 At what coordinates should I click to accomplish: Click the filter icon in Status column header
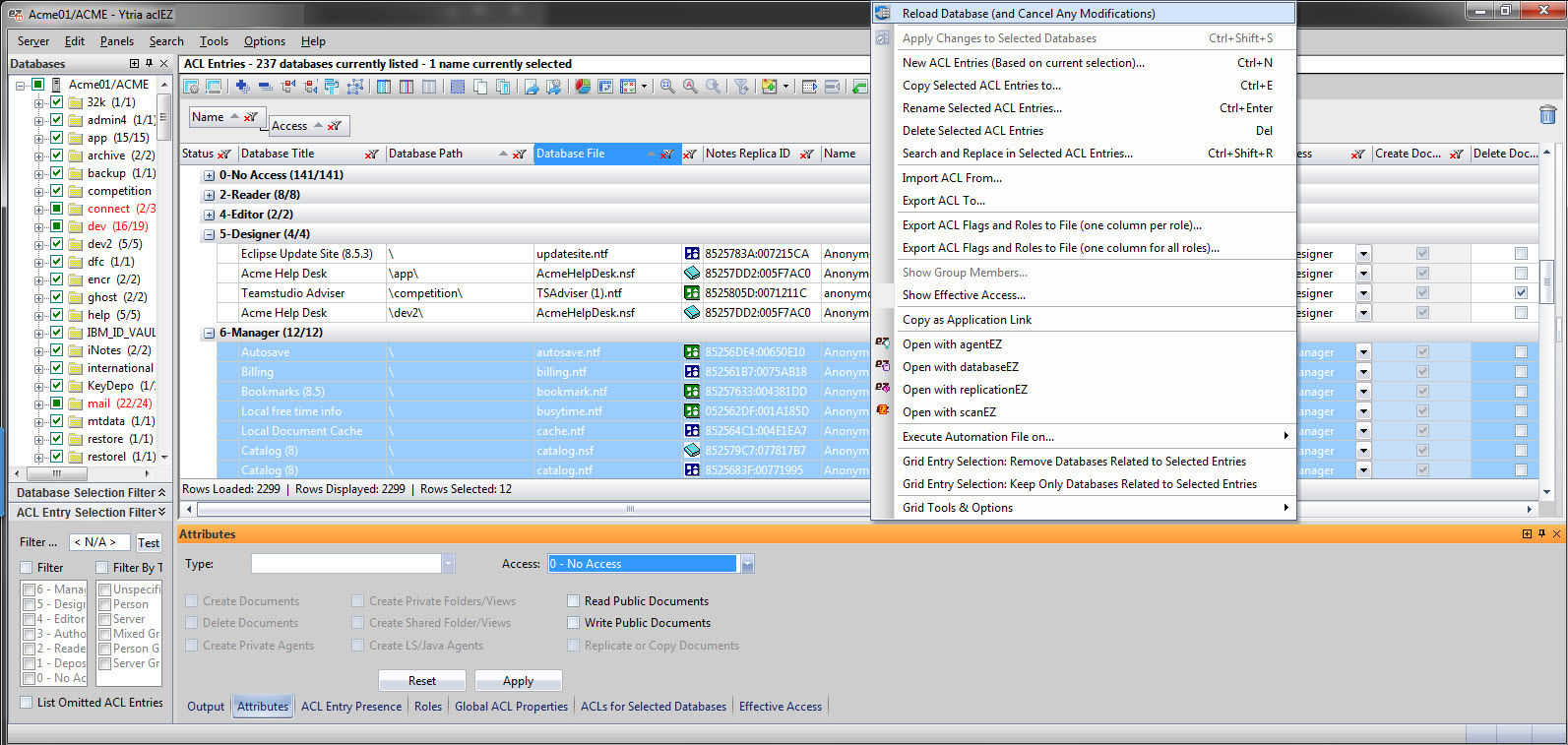223,155
